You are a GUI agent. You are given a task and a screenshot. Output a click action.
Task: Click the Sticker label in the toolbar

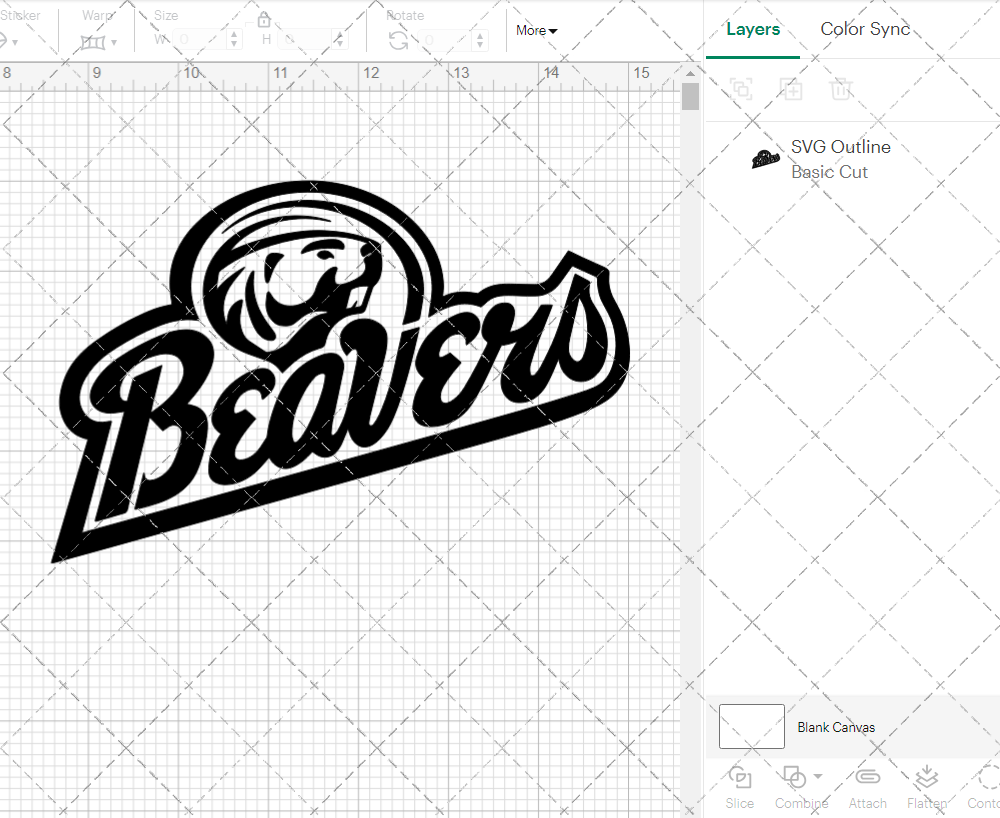coord(22,15)
